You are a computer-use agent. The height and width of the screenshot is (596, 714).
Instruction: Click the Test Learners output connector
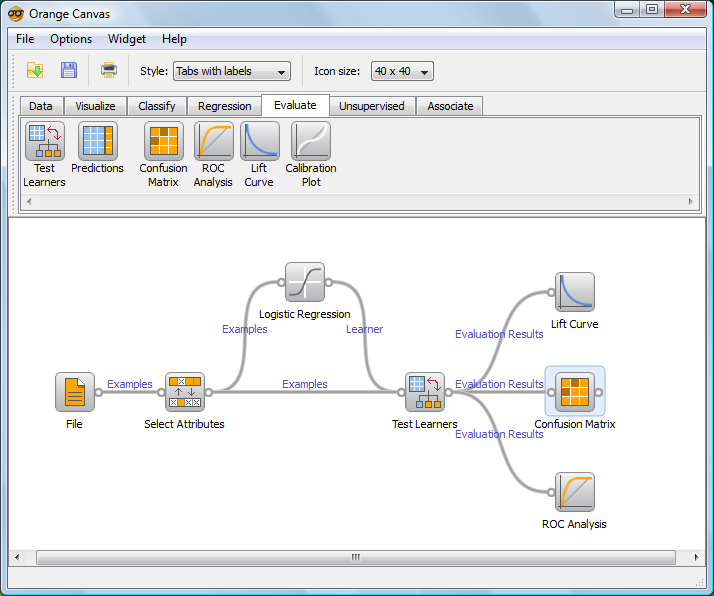(449, 392)
